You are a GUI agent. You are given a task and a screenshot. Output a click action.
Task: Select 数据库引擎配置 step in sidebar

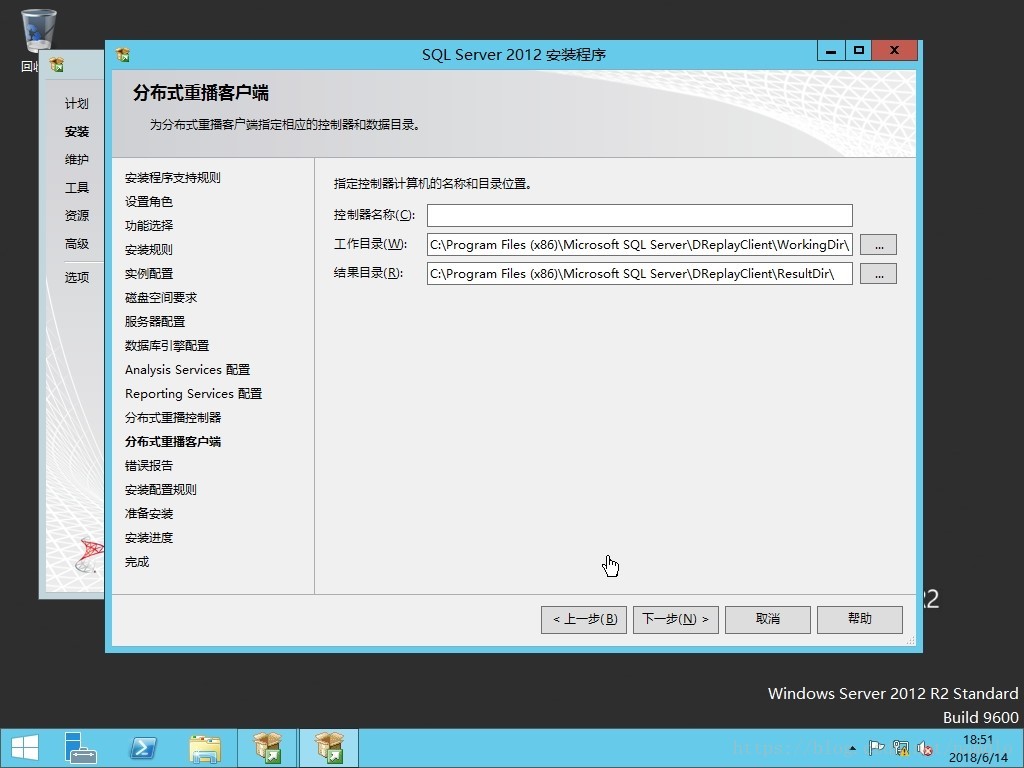pos(167,345)
